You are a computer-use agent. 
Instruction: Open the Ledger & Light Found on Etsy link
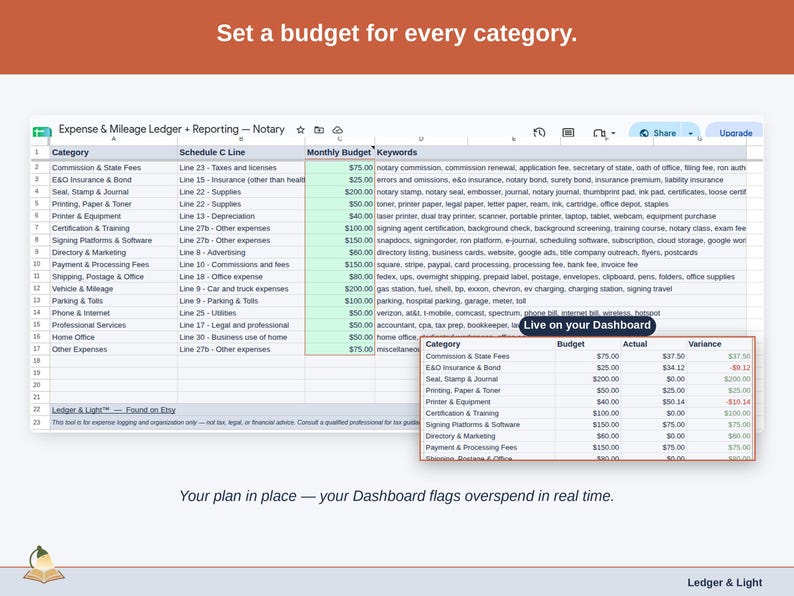(113, 410)
